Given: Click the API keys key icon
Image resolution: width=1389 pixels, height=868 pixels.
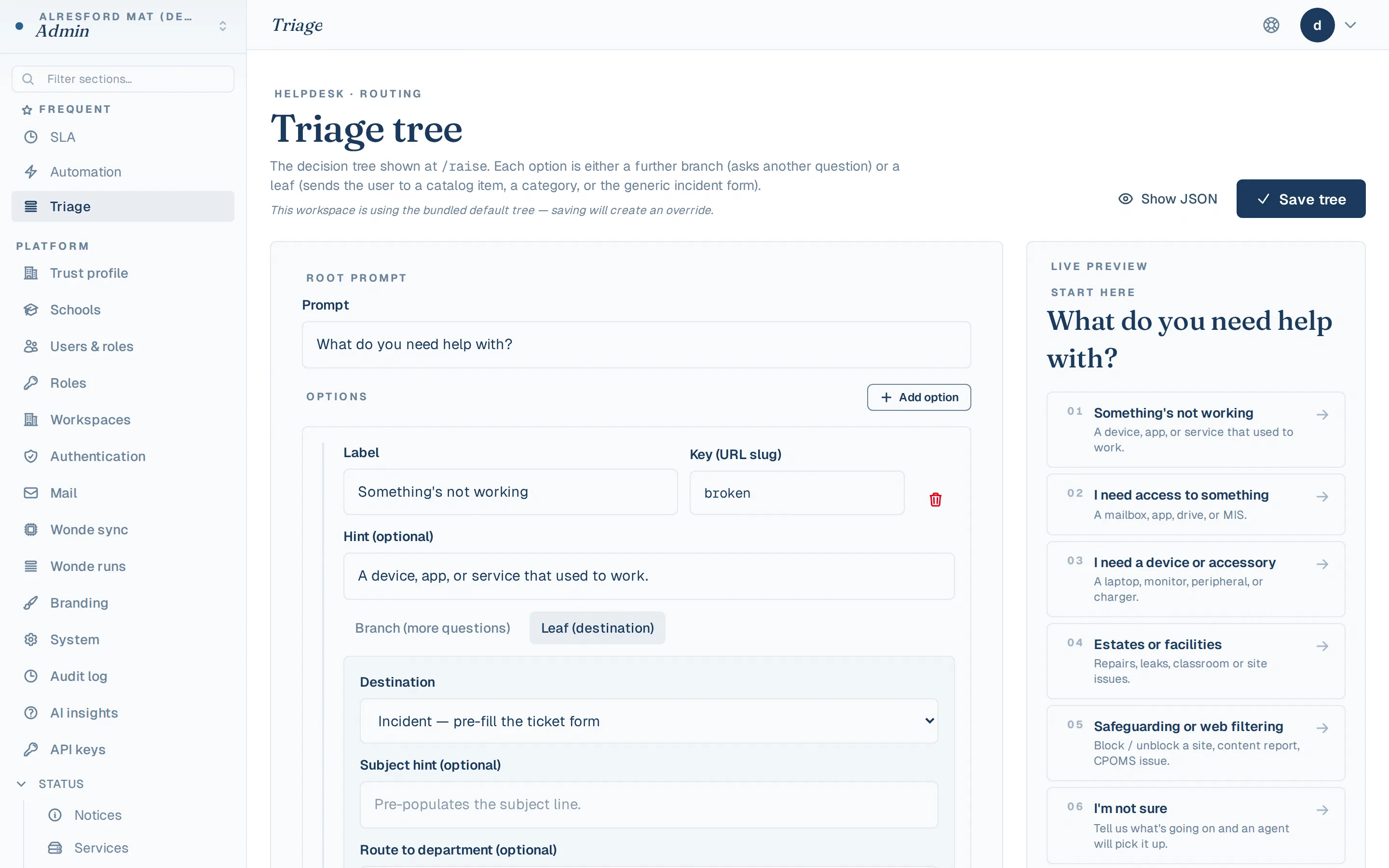Looking at the screenshot, I should click(x=31, y=750).
